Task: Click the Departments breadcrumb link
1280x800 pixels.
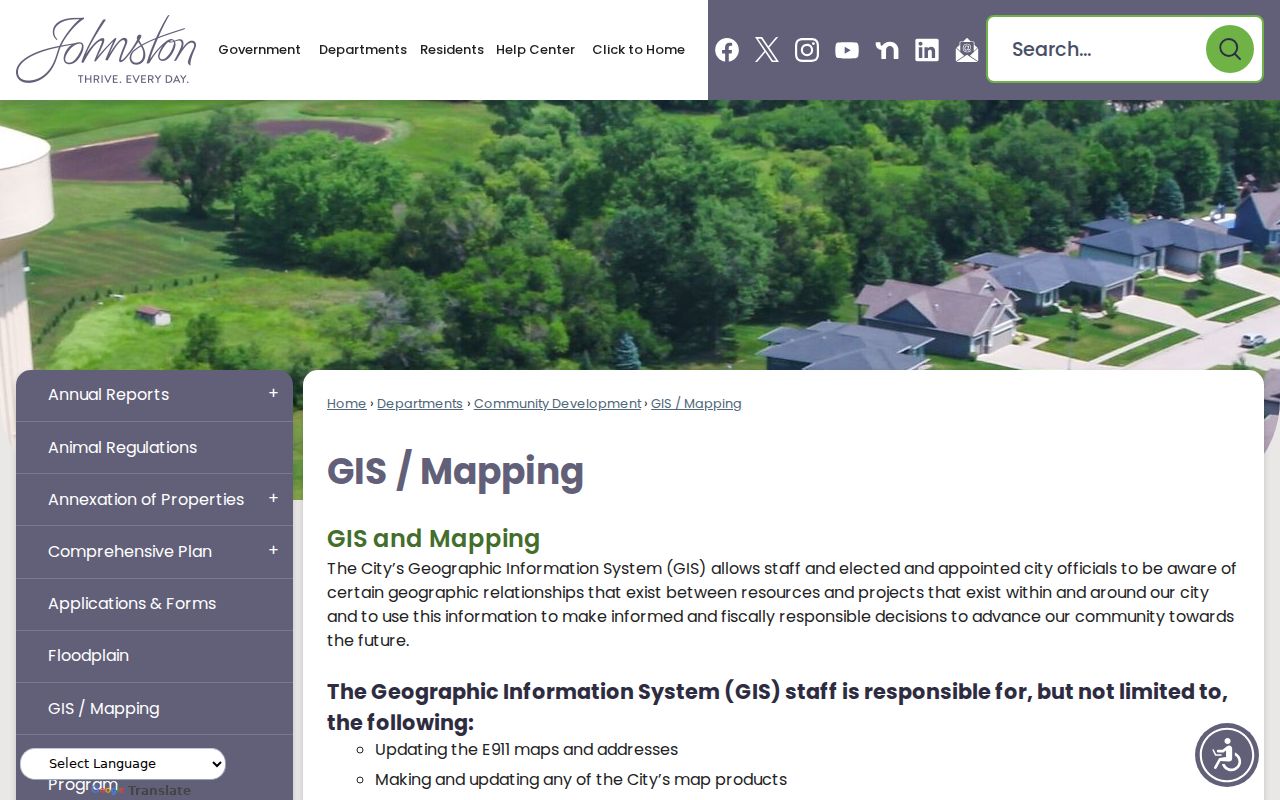Action: pyautogui.click(x=420, y=404)
